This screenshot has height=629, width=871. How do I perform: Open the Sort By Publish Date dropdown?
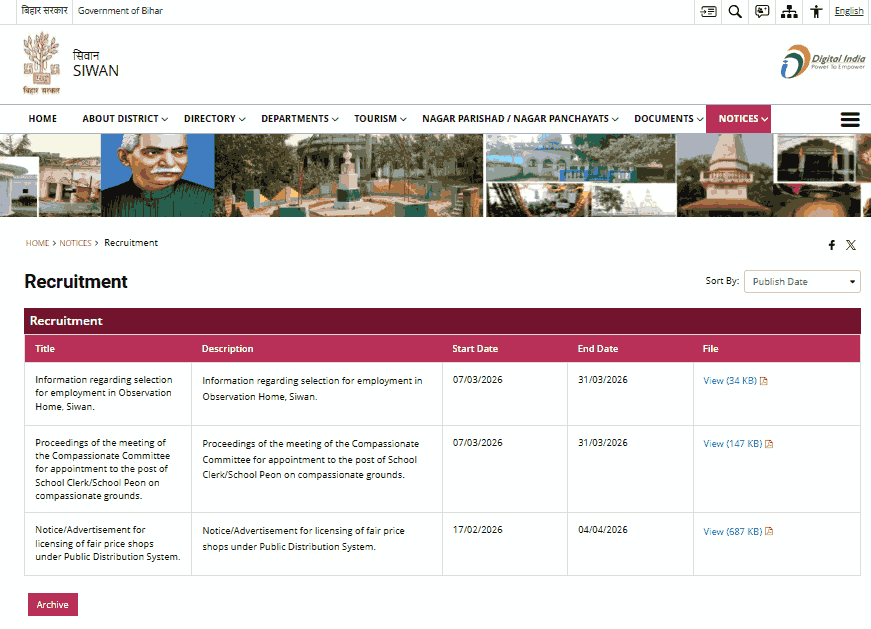tap(802, 282)
